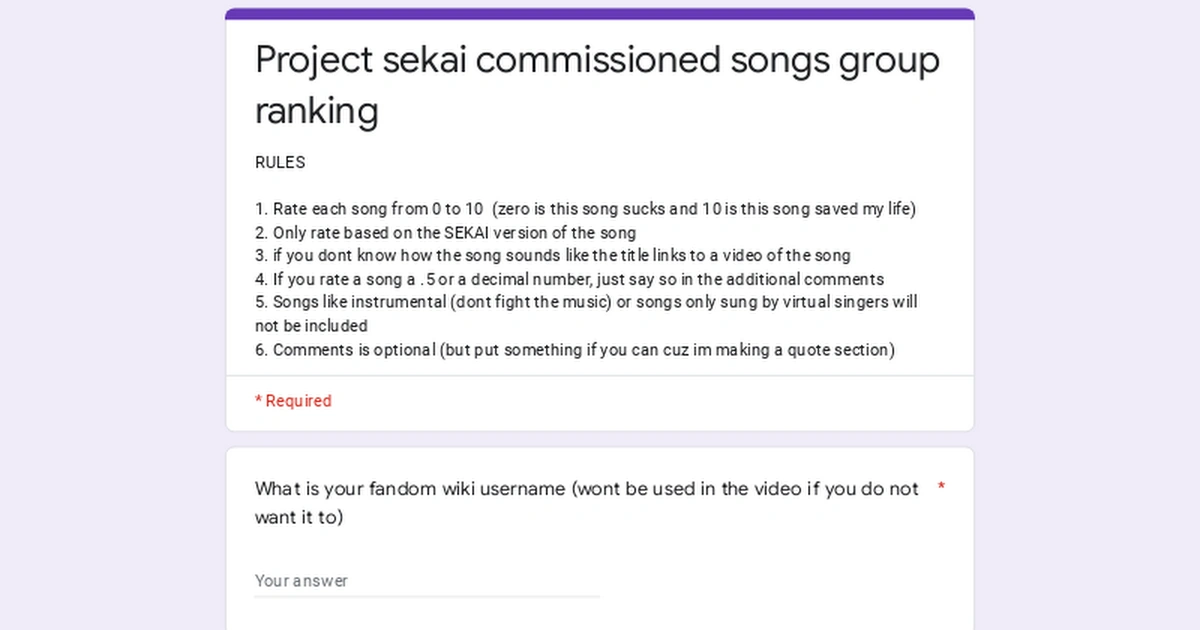Click rule 6 about optional comments
Screen dimensions: 1200x630
click(575, 350)
